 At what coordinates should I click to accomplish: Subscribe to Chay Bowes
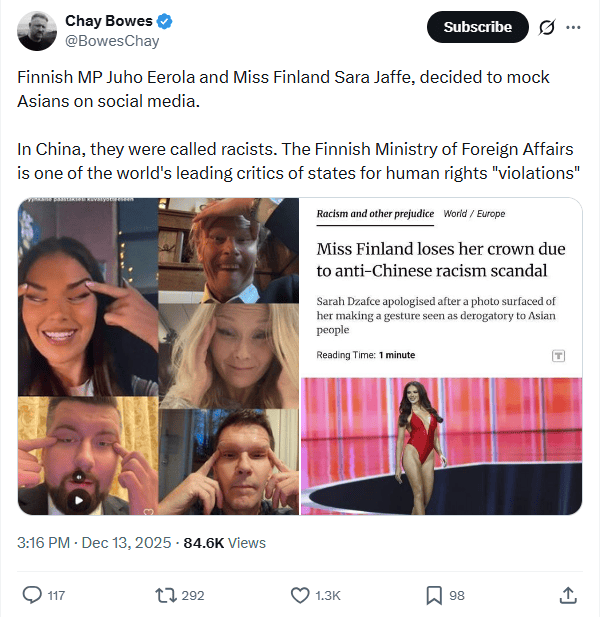point(477,27)
